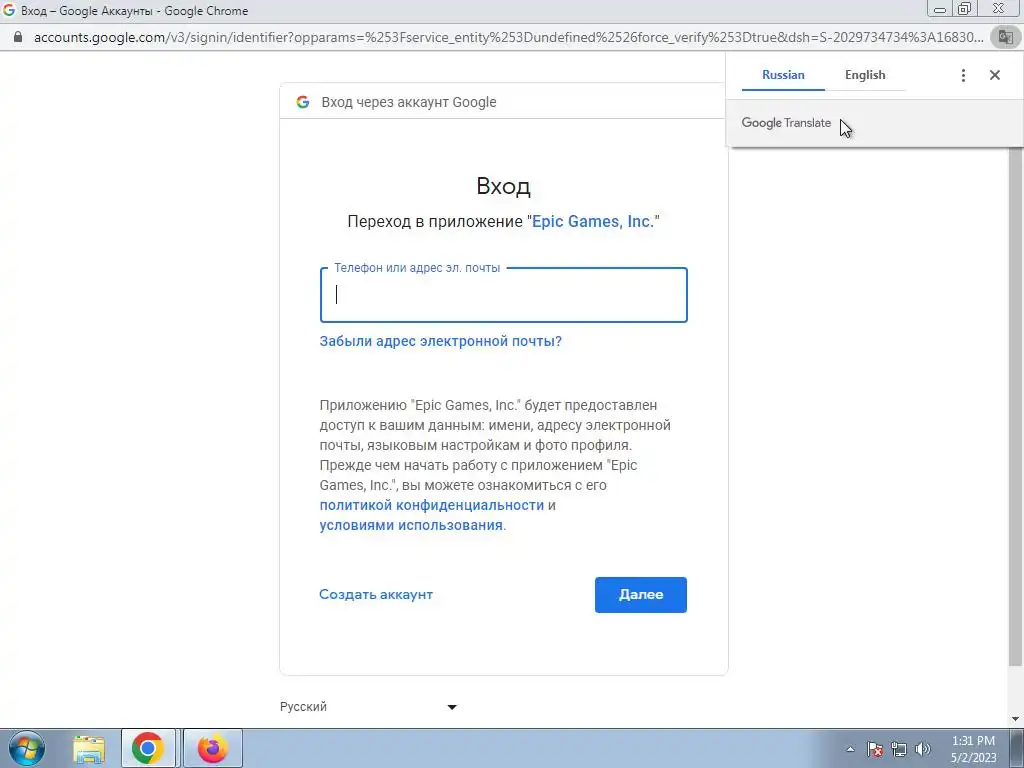Open Firefox from the taskbar

(213, 748)
